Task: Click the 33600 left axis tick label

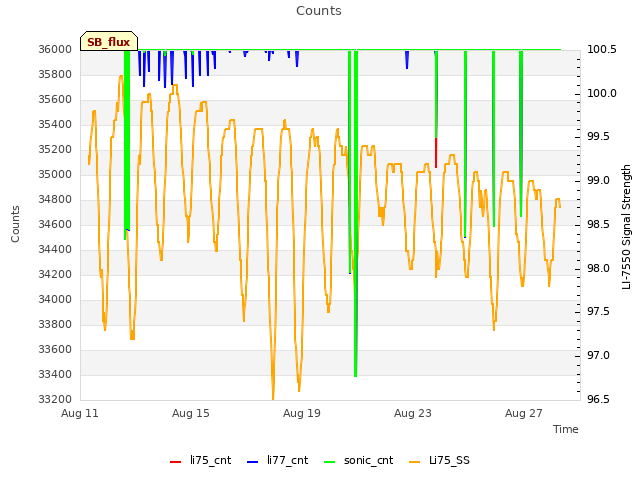Action: click(x=55, y=349)
